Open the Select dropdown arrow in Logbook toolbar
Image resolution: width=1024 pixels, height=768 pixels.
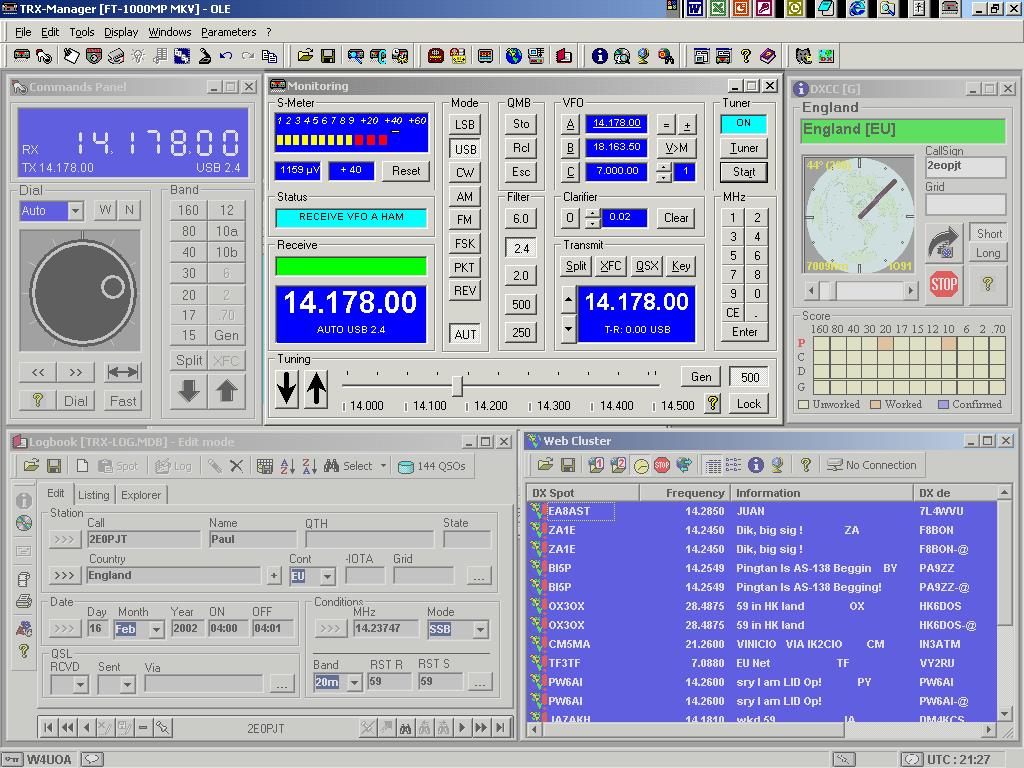coord(383,466)
